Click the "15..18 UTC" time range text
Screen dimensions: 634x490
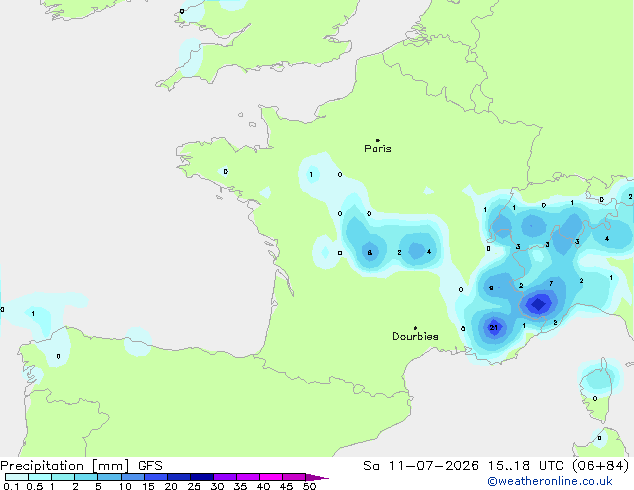click(x=525, y=466)
